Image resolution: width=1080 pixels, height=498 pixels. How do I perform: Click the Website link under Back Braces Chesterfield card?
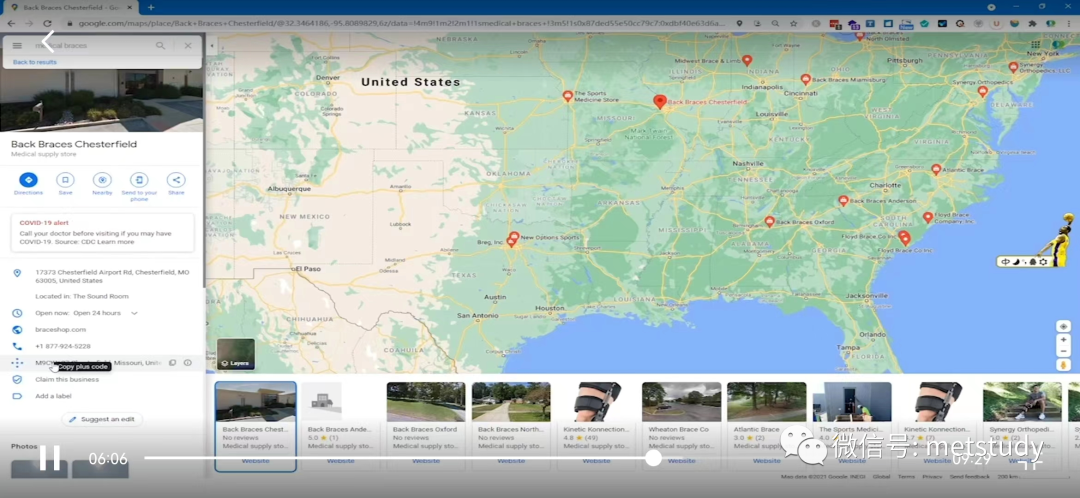coord(256,461)
